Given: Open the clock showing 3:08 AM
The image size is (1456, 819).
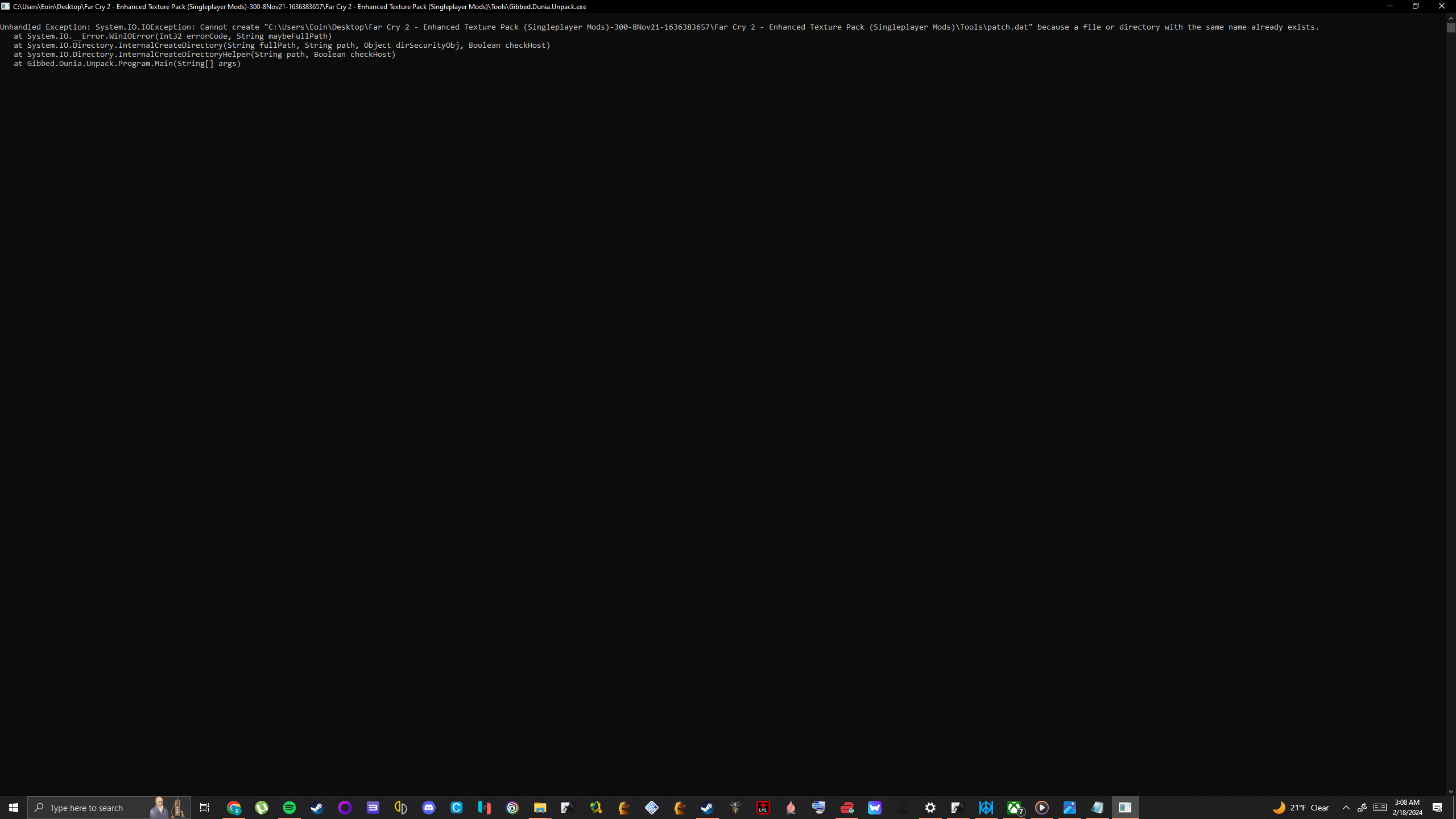Looking at the screenshot, I should click(1407, 808).
